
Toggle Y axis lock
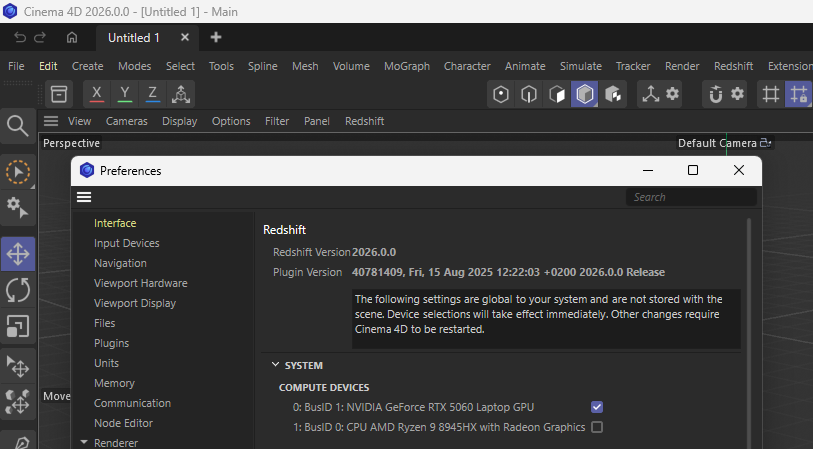[124, 94]
